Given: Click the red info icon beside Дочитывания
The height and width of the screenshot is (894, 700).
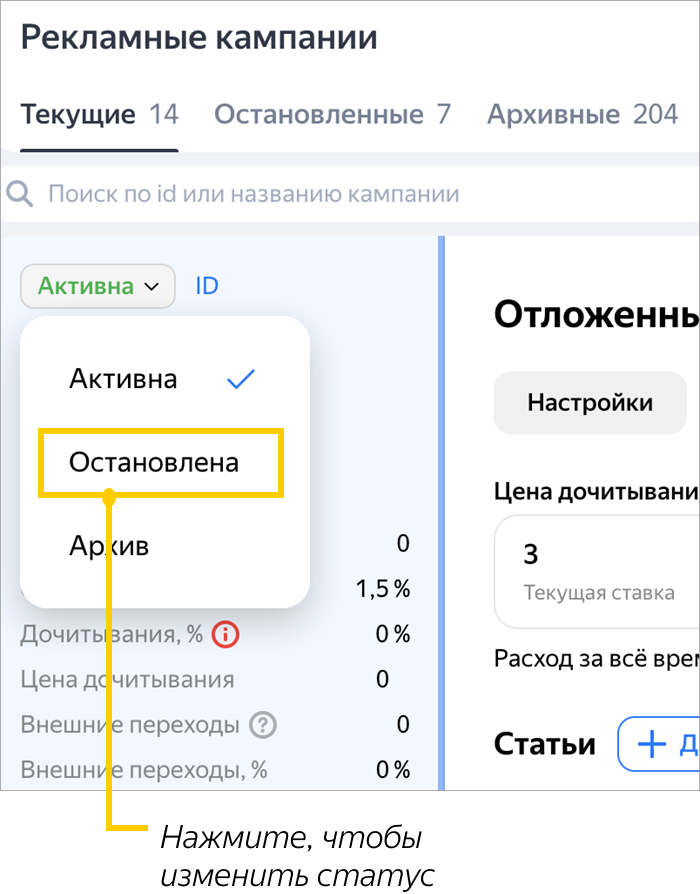Looking at the screenshot, I should tap(227, 634).
